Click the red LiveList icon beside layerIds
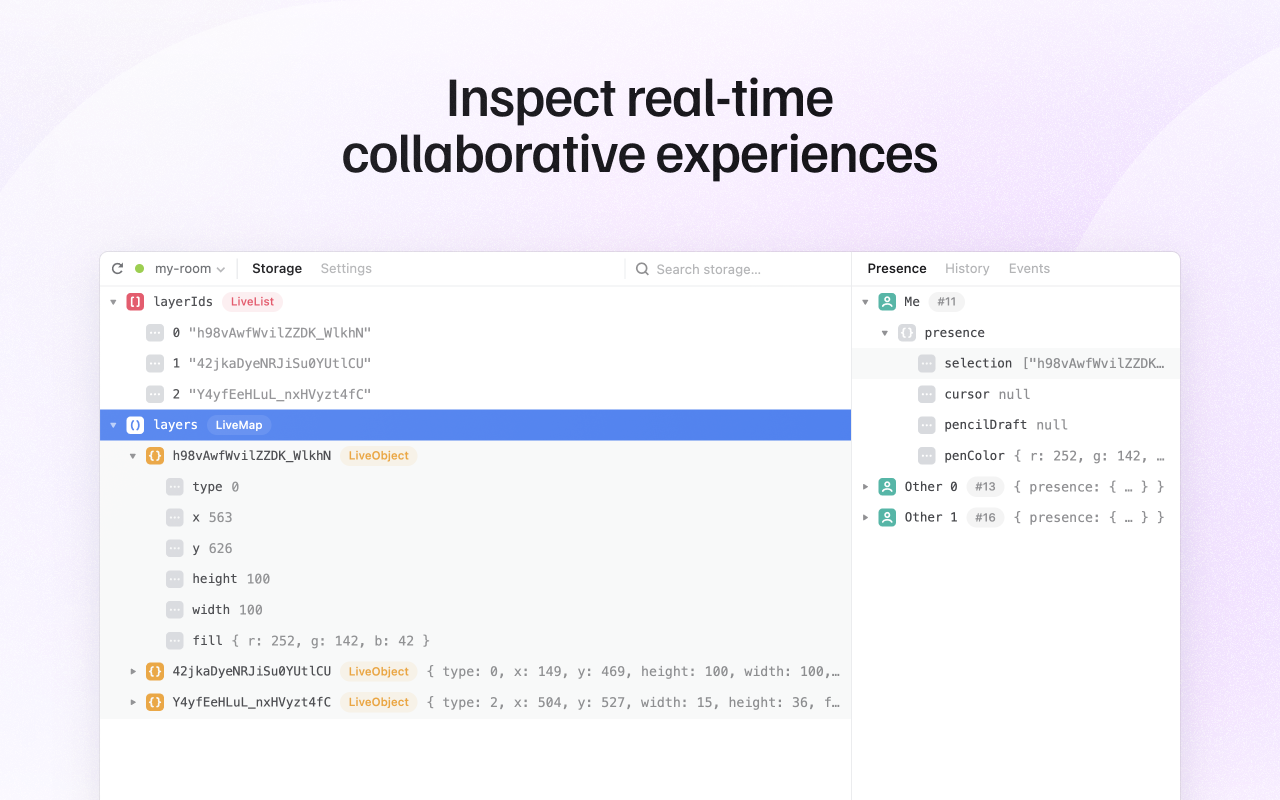This screenshot has width=1280, height=800. (134, 301)
